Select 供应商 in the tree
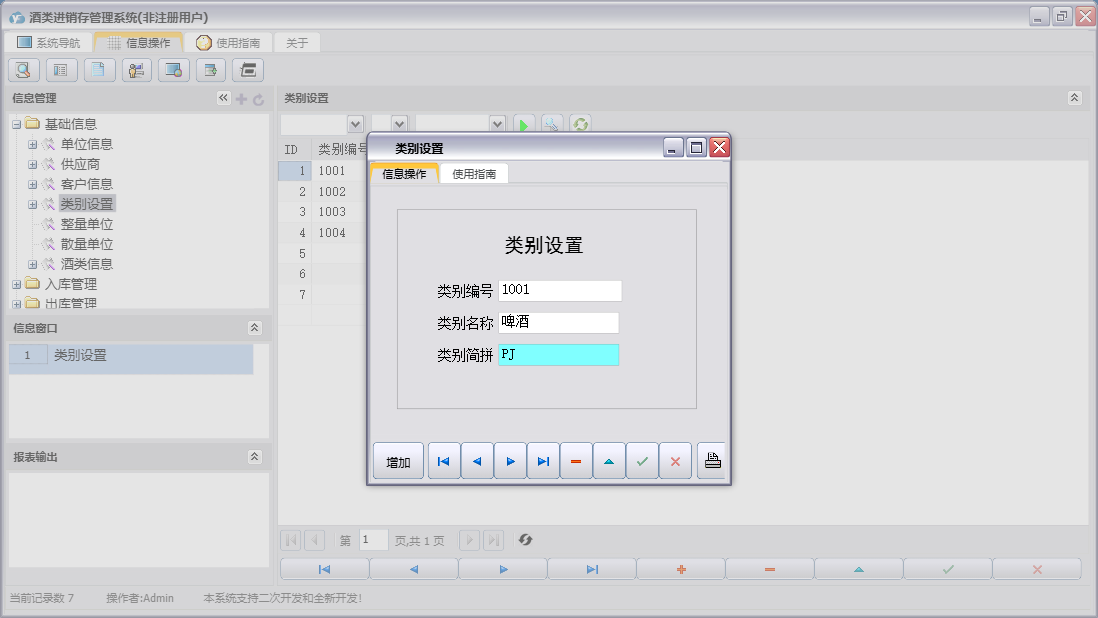 pyautogui.click(x=80, y=164)
